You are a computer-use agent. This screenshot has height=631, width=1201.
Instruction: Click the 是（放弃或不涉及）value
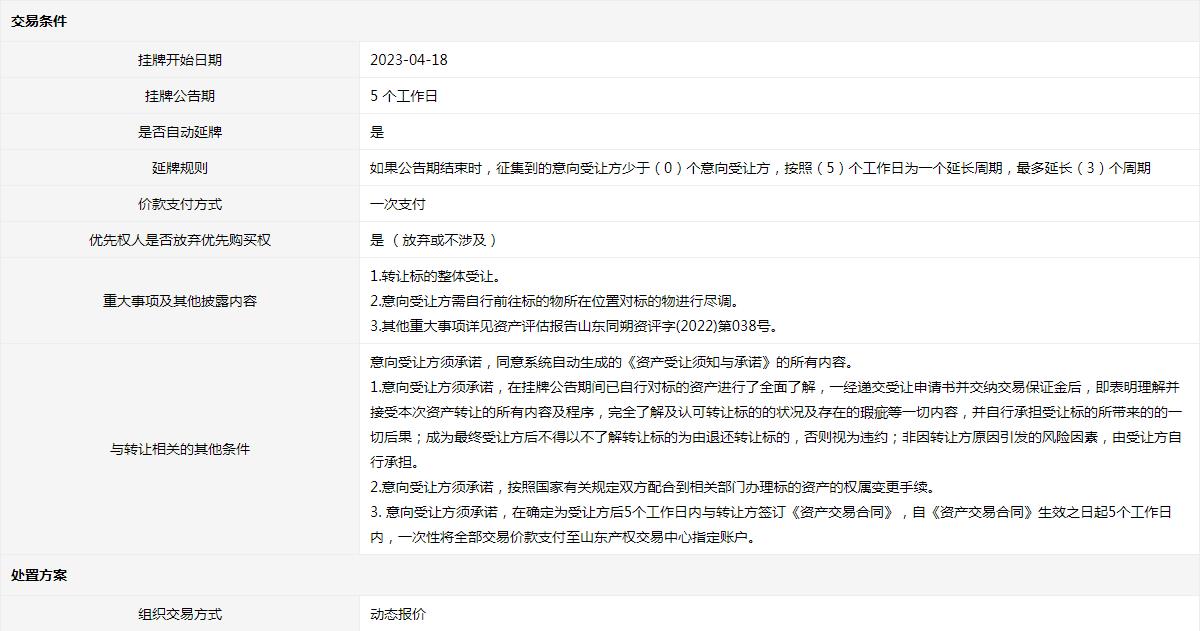434,240
